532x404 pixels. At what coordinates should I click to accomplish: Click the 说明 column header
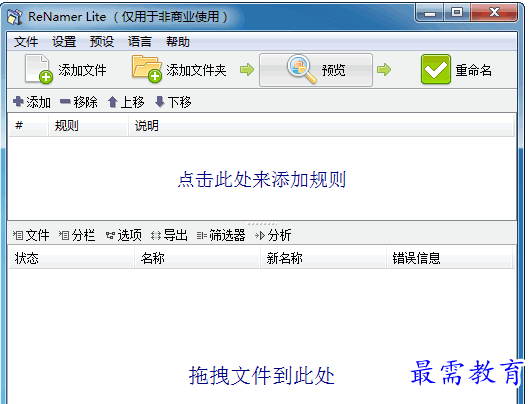point(321,126)
